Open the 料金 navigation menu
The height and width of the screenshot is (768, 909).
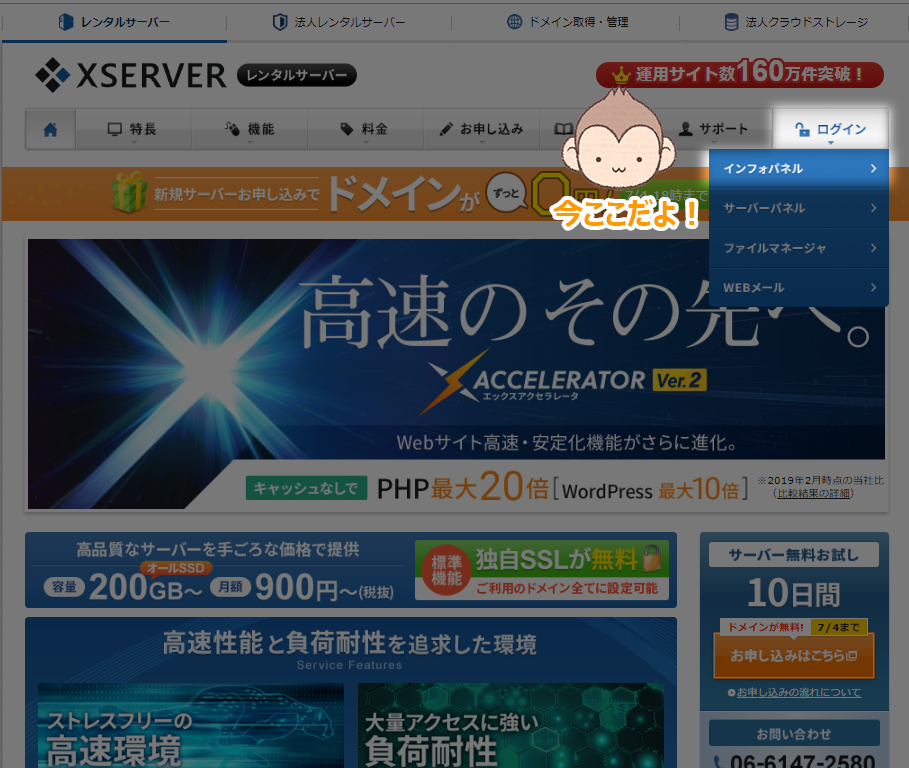click(365, 129)
